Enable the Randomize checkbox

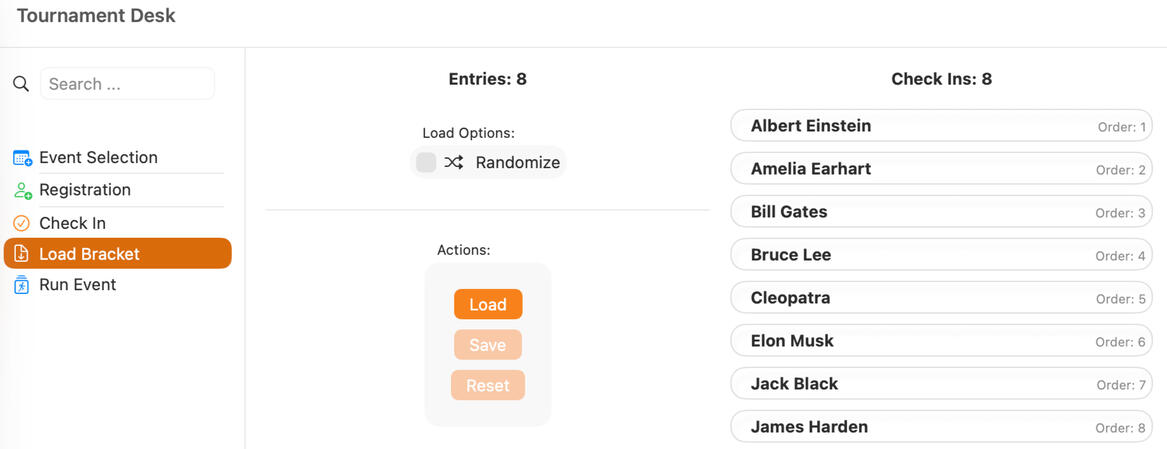click(426, 162)
